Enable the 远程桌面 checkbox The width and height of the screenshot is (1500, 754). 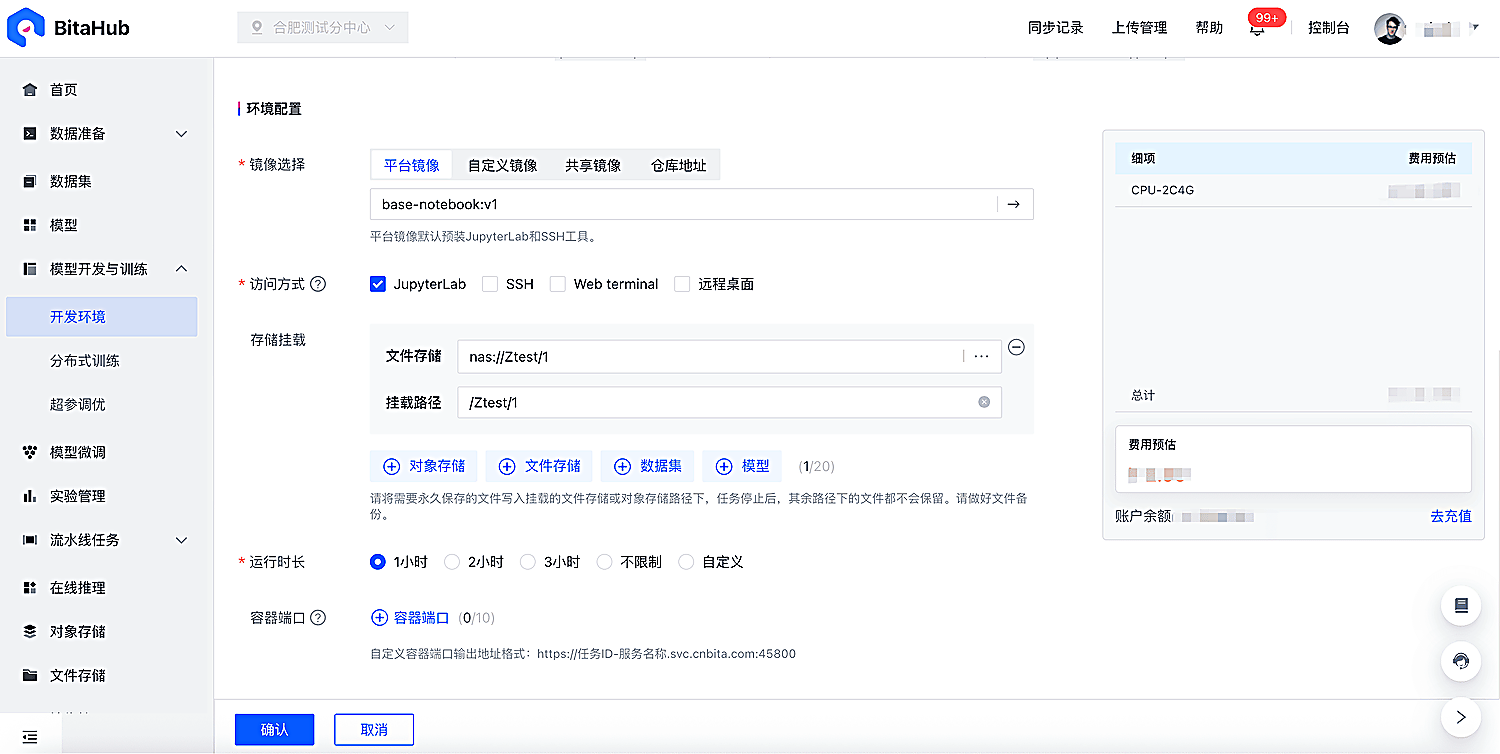point(682,284)
